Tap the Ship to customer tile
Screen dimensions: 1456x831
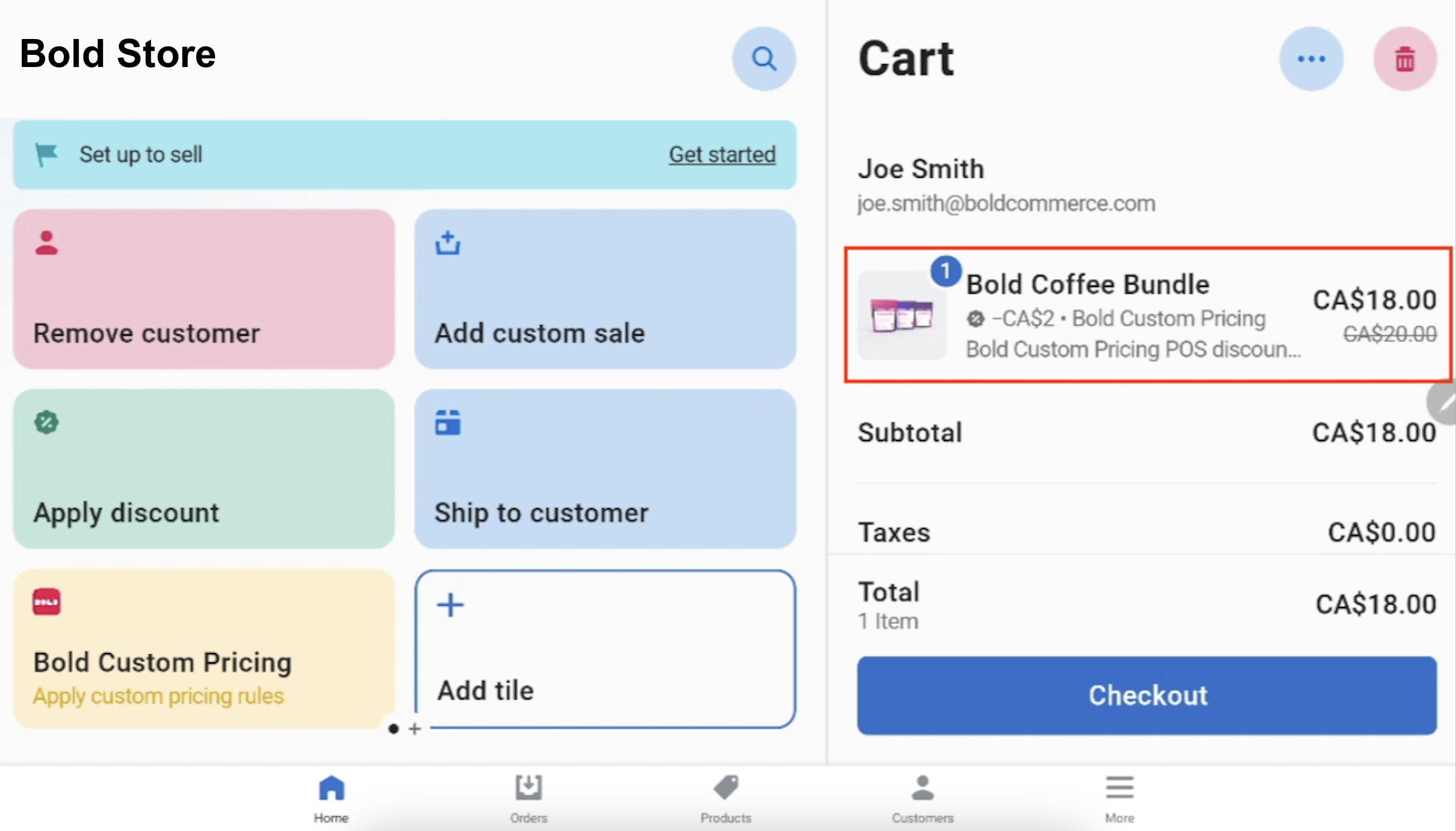pos(606,469)
